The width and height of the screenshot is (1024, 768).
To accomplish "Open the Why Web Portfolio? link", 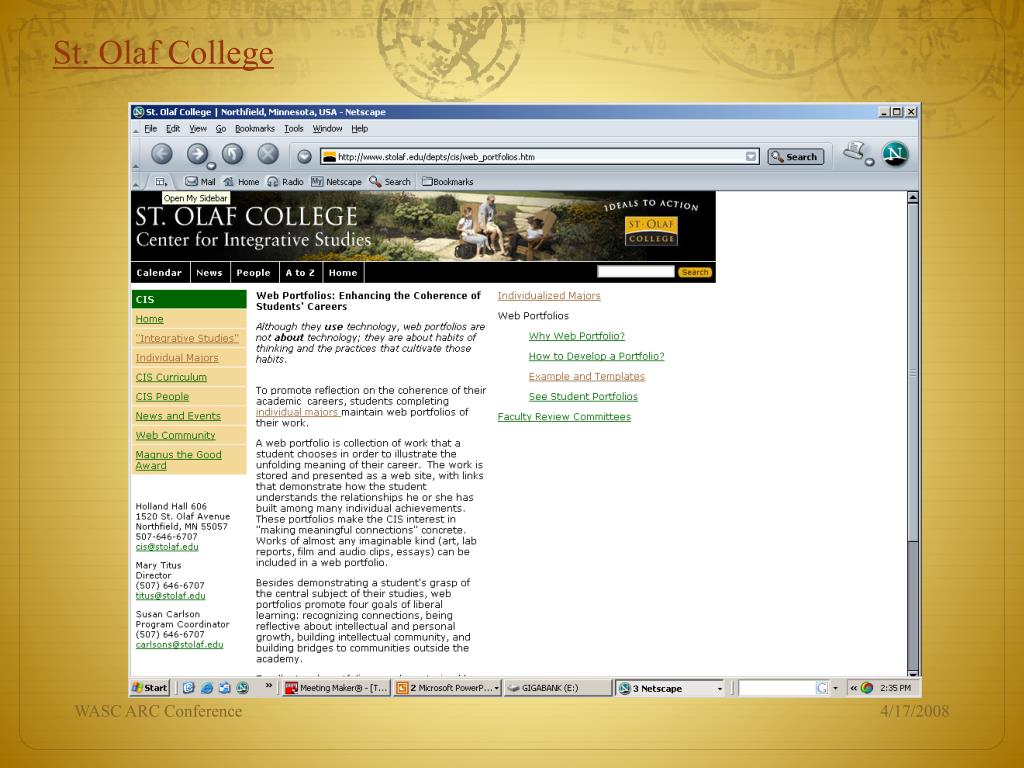I will [577, 336].
